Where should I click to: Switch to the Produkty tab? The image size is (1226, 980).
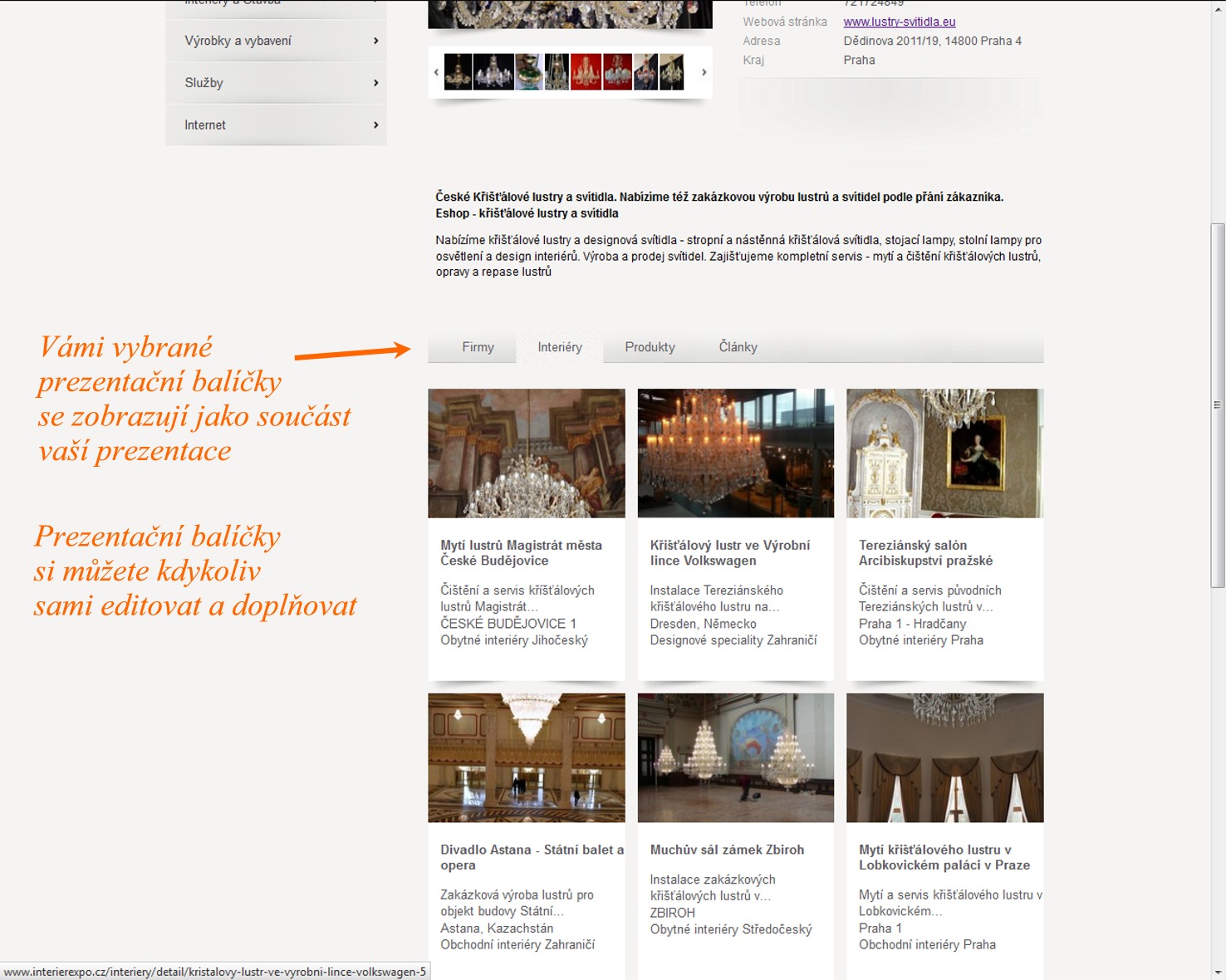tap(650, 347)
